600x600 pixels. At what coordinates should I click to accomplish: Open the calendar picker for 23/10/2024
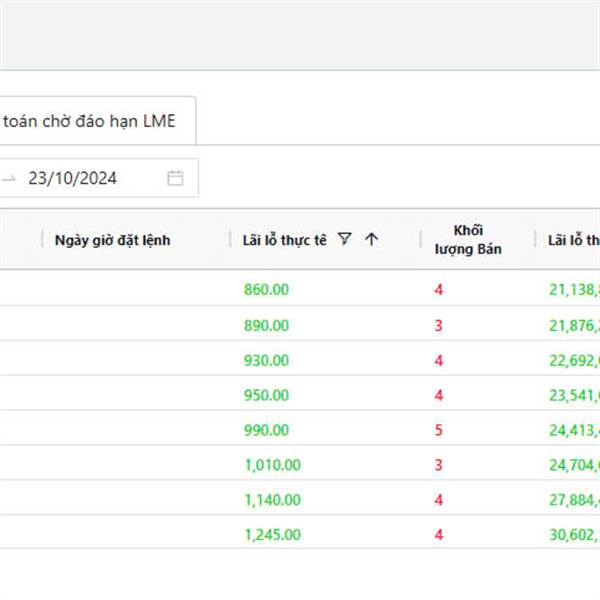click(x=175, y=178)
